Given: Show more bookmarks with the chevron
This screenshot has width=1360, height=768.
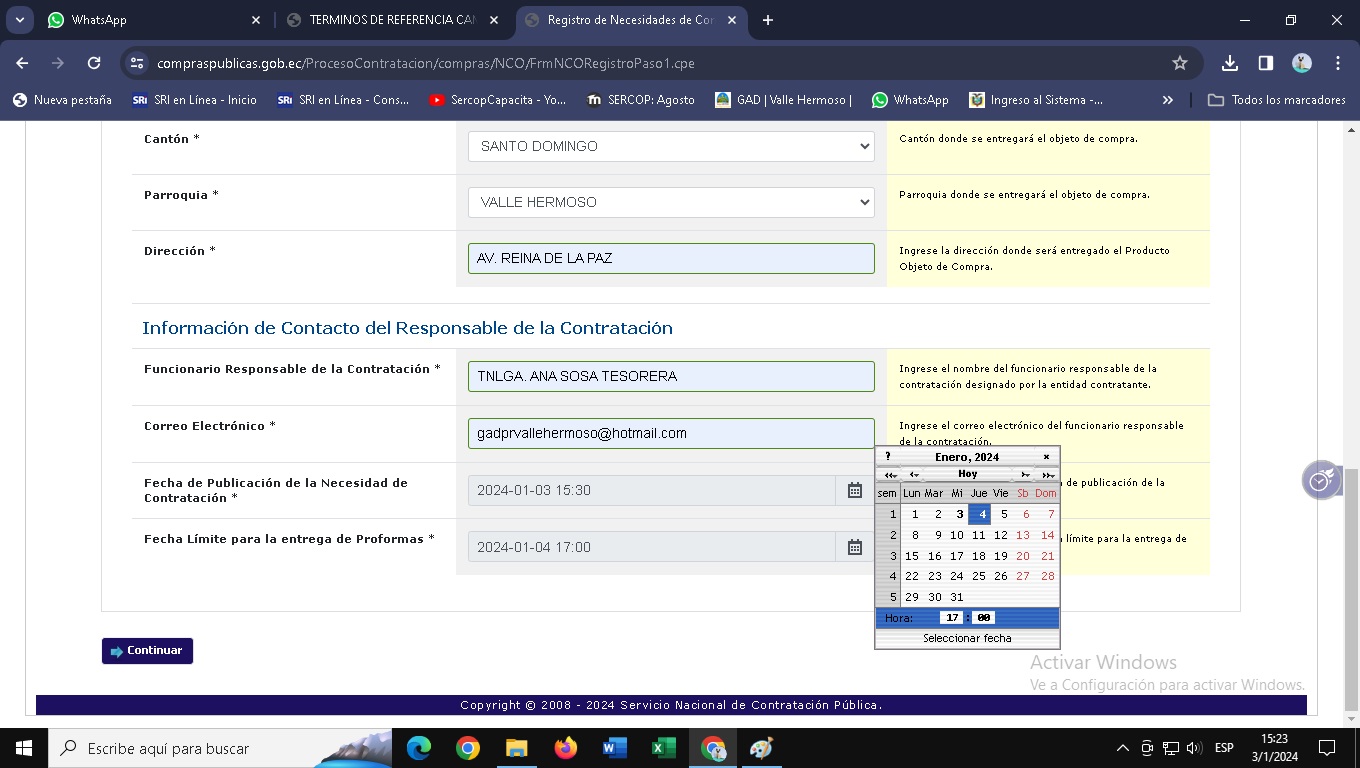Looking at the screenshot, I should coord(1167,100).
